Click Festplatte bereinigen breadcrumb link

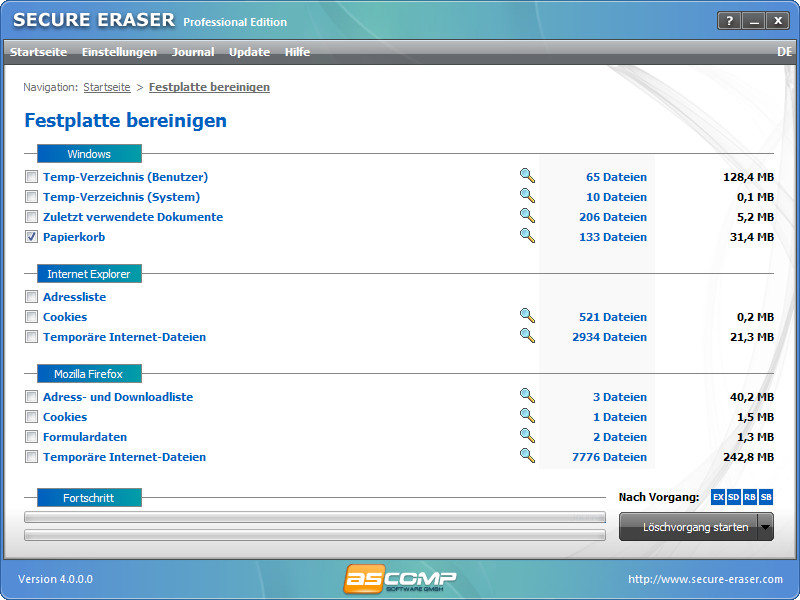[209, 87]
